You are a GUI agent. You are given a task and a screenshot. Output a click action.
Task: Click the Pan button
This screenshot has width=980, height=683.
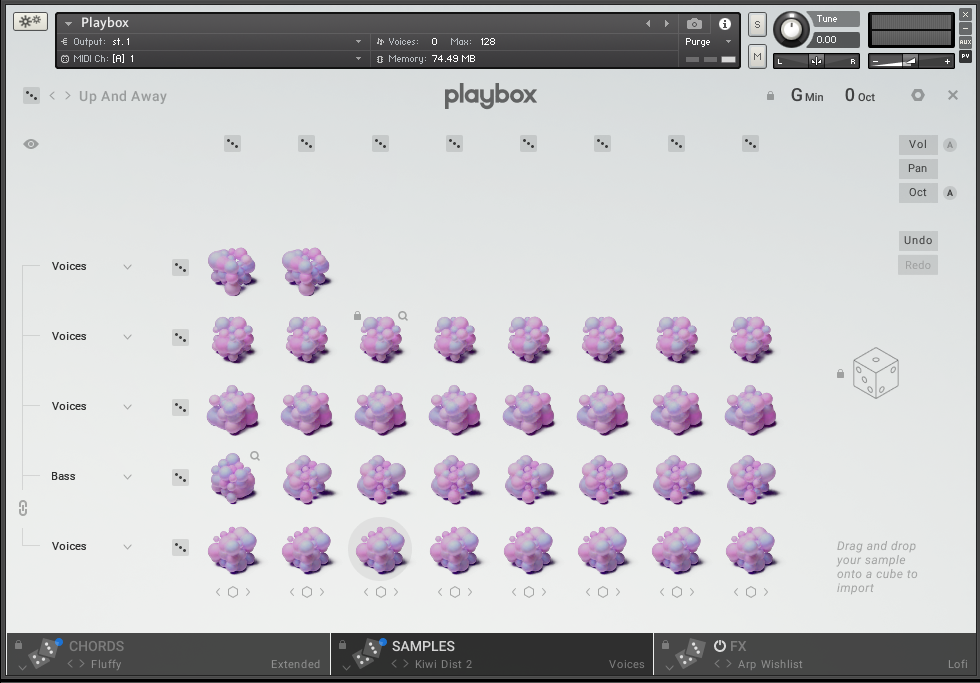pyautogui.click(x=918, y=169)
